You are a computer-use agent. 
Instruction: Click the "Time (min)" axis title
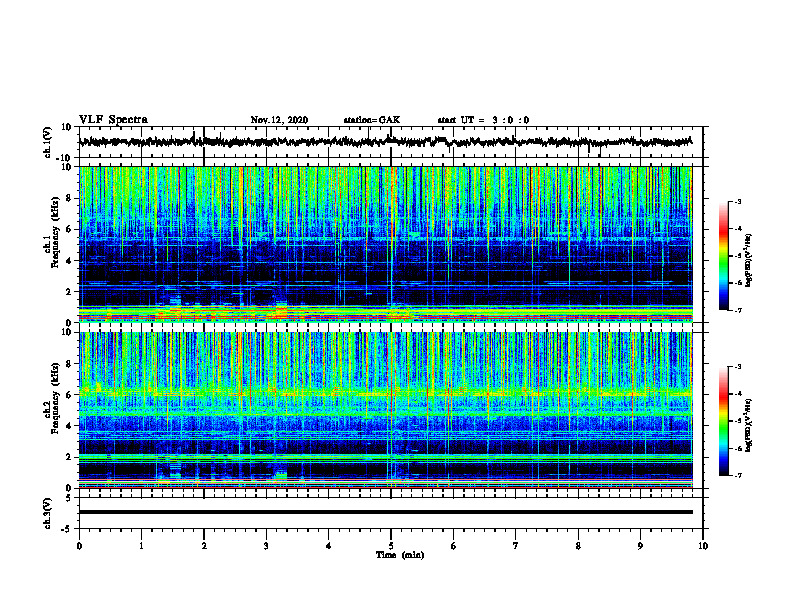[400, 555]
